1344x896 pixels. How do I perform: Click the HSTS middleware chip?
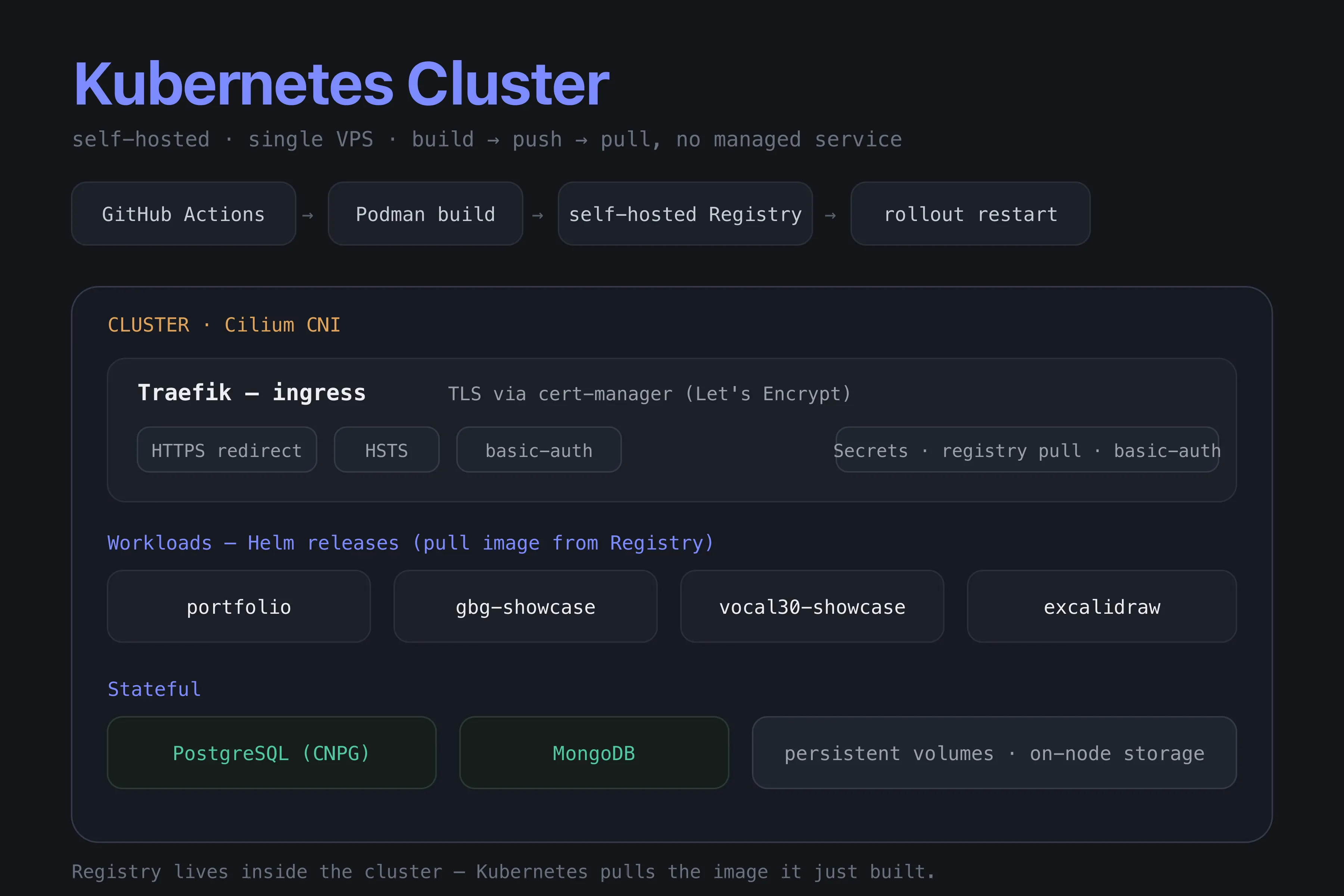pos(387,450)
